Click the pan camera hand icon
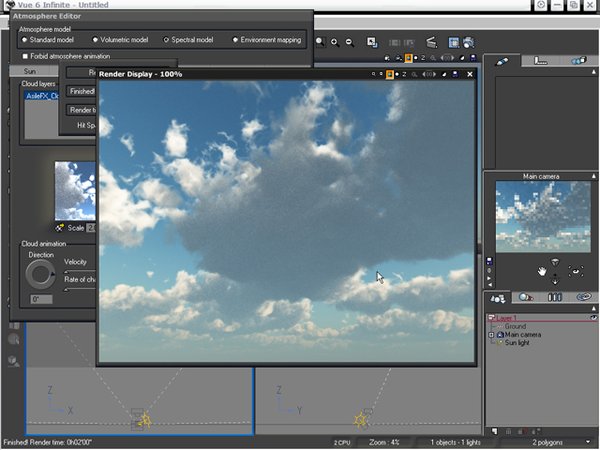Image resolution: width=600 pixels, height=450 pixels. [x=543, y=271]
